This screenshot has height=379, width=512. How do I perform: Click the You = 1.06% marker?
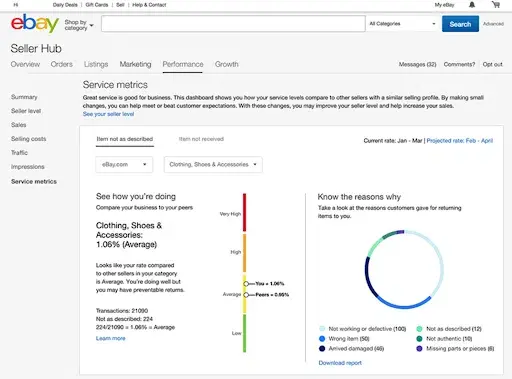246,284
